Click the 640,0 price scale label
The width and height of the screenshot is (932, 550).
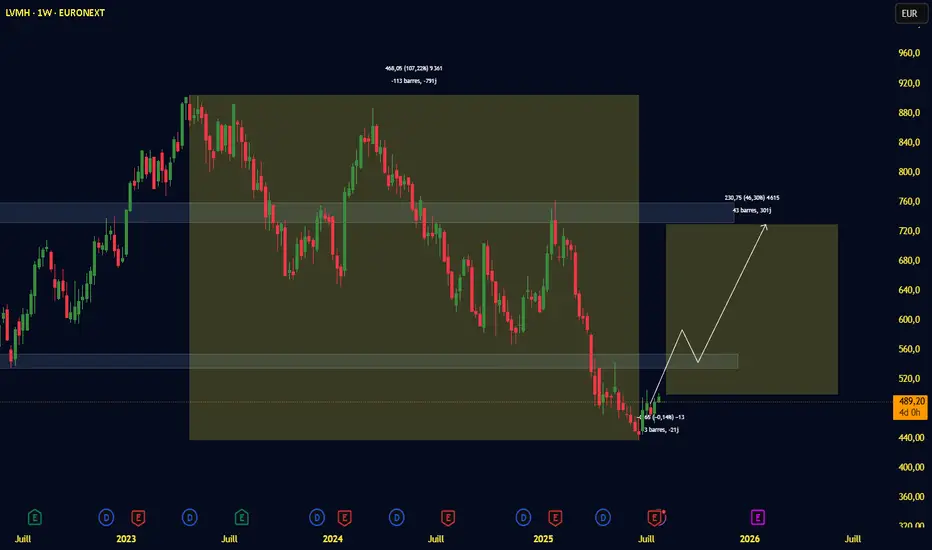(909, 290)
